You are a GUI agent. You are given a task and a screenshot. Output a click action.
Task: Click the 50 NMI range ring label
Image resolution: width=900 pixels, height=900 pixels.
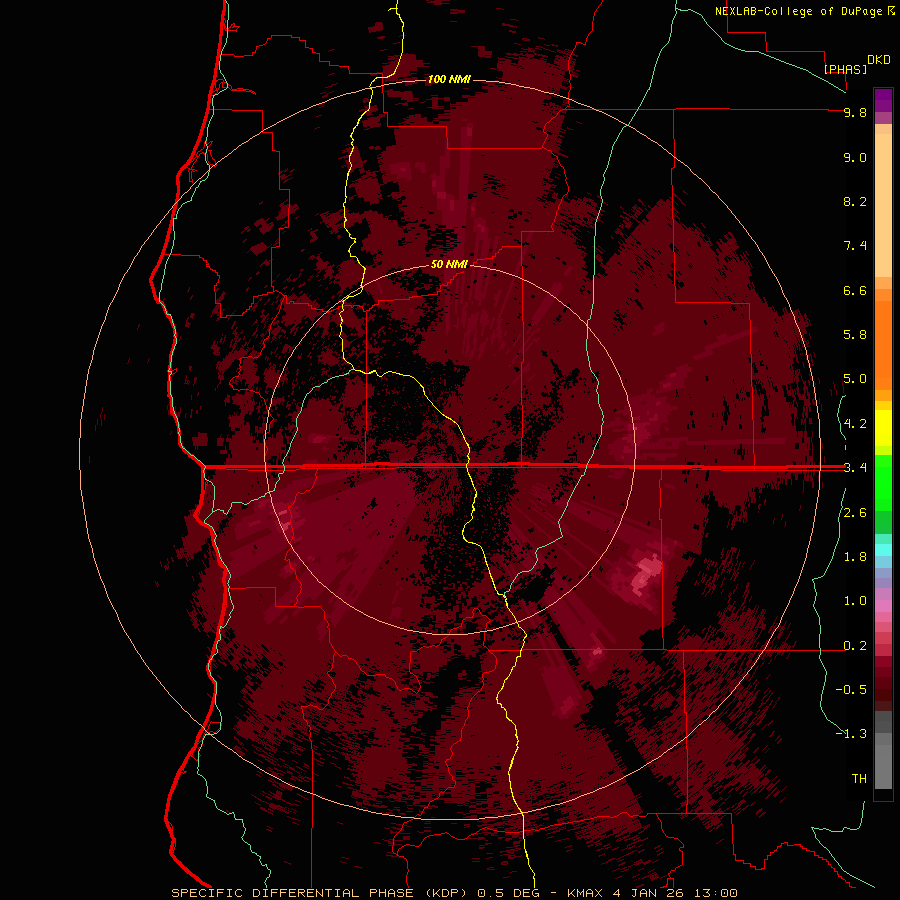click(x=449, y=265)
